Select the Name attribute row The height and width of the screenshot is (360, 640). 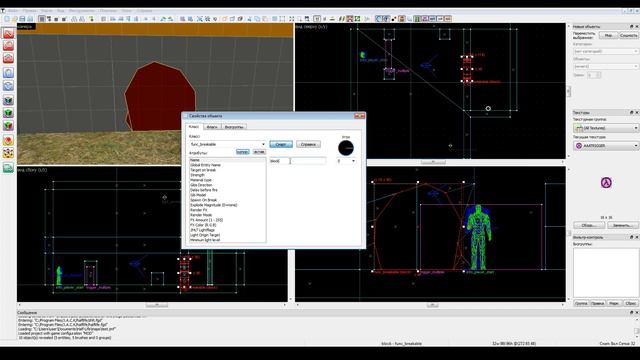[x=227, y=160]
